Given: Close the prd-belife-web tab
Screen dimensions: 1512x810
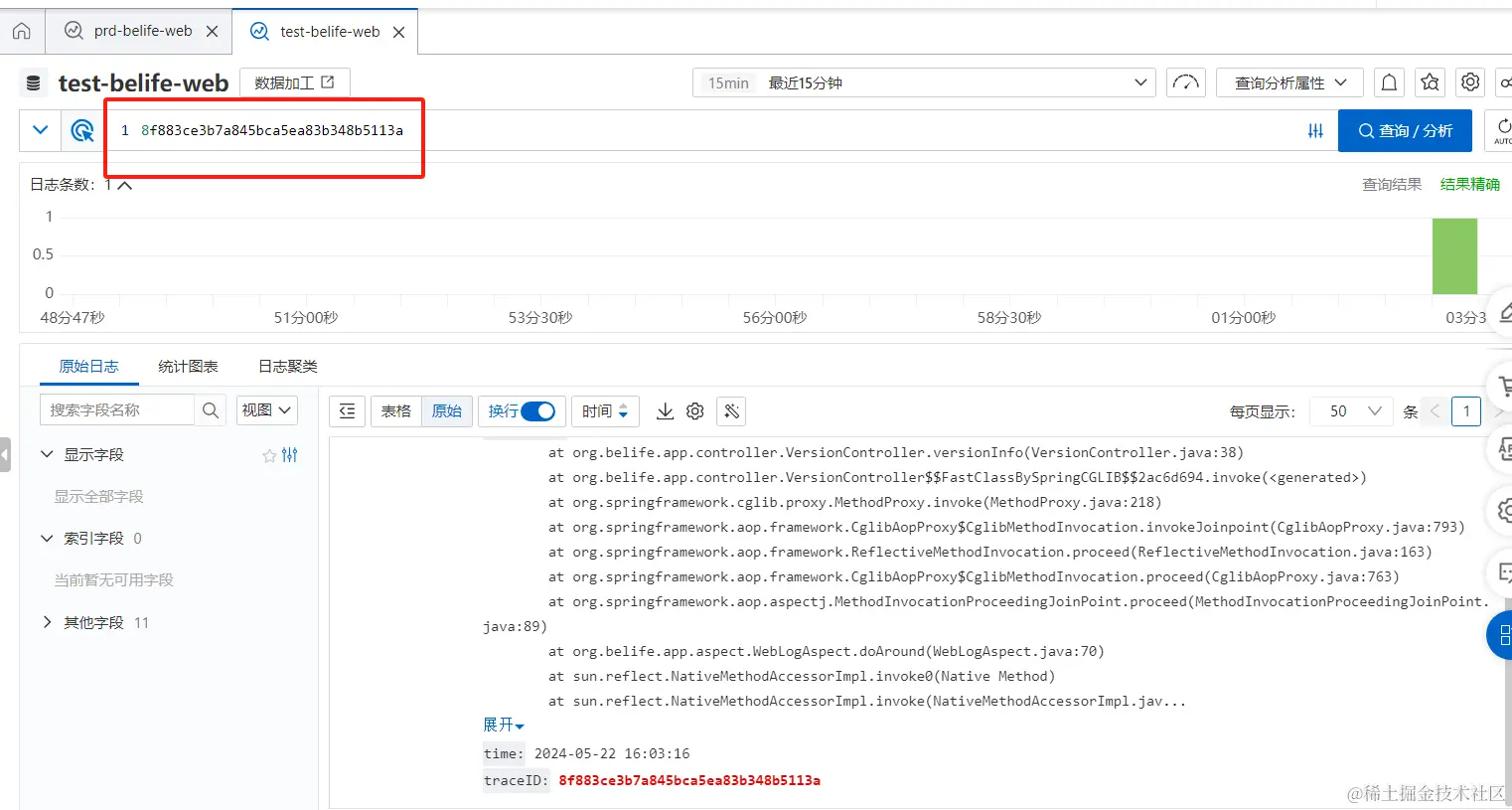Looking at the screenshot, I should [x=212, y=31].
